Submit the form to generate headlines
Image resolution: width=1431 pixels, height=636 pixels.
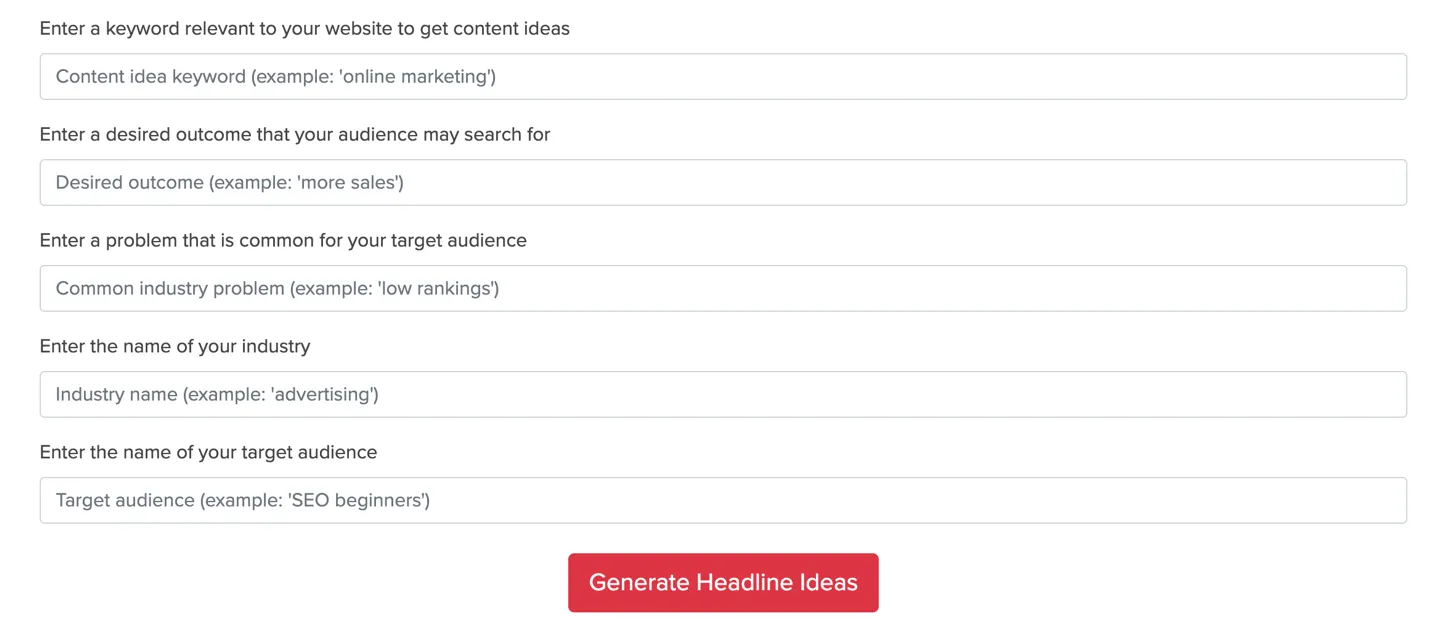[722, 582]
